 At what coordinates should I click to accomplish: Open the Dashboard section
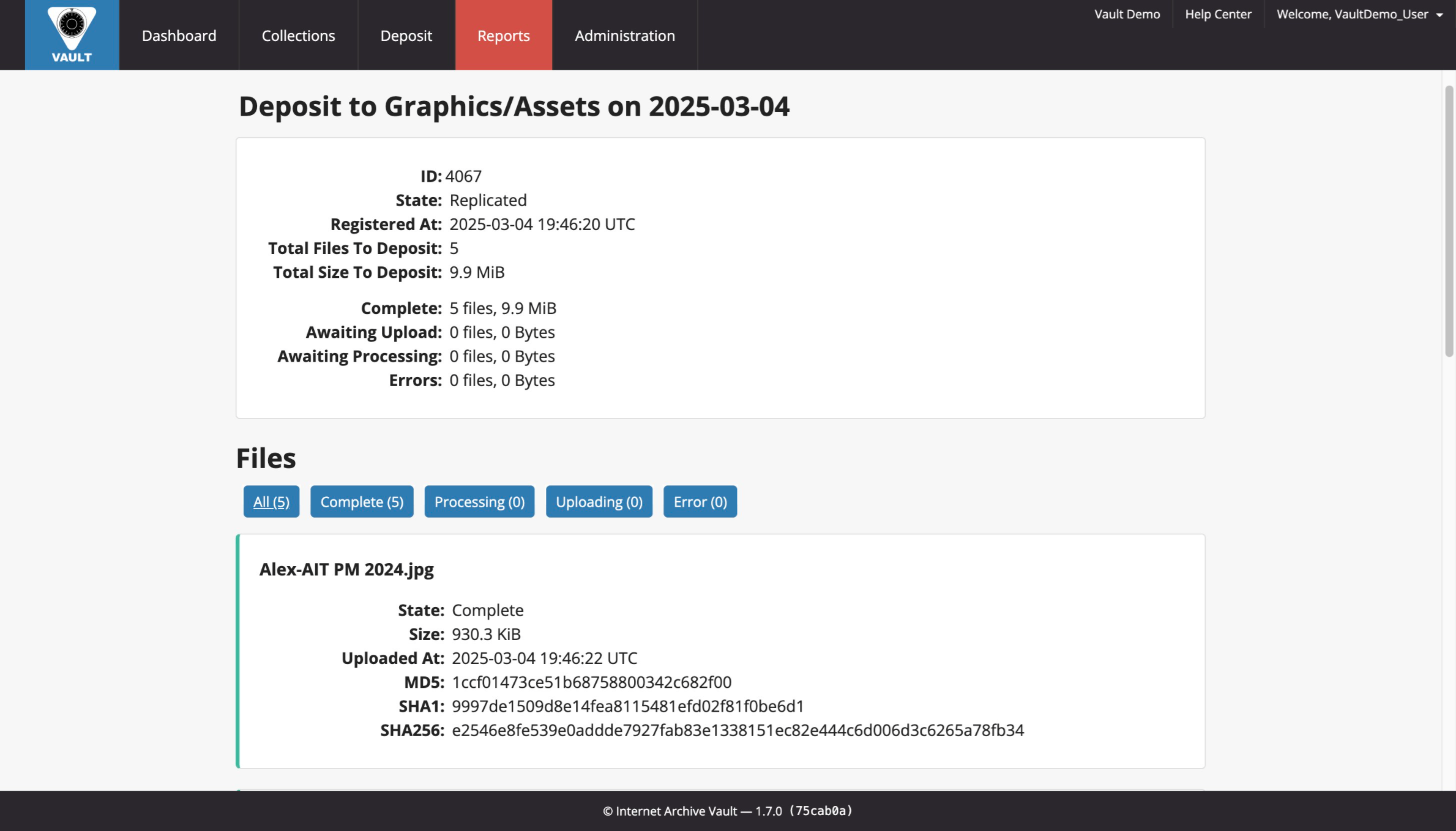pyautogui.click(x=179, y=35)
